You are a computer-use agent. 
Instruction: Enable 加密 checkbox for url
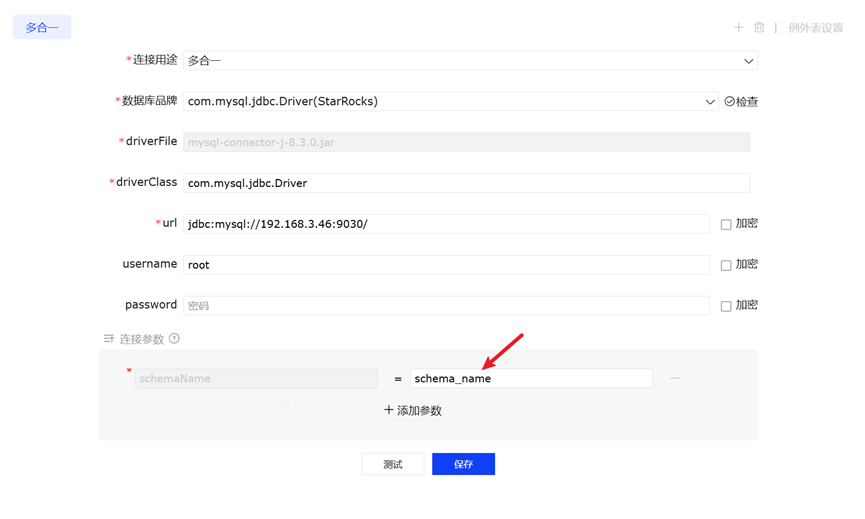point(726,224)
